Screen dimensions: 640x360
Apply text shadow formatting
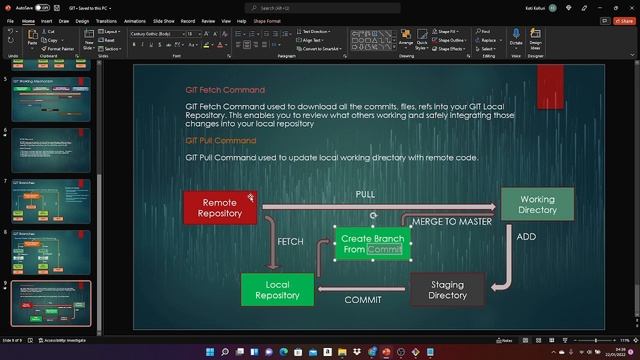[160, 45]
